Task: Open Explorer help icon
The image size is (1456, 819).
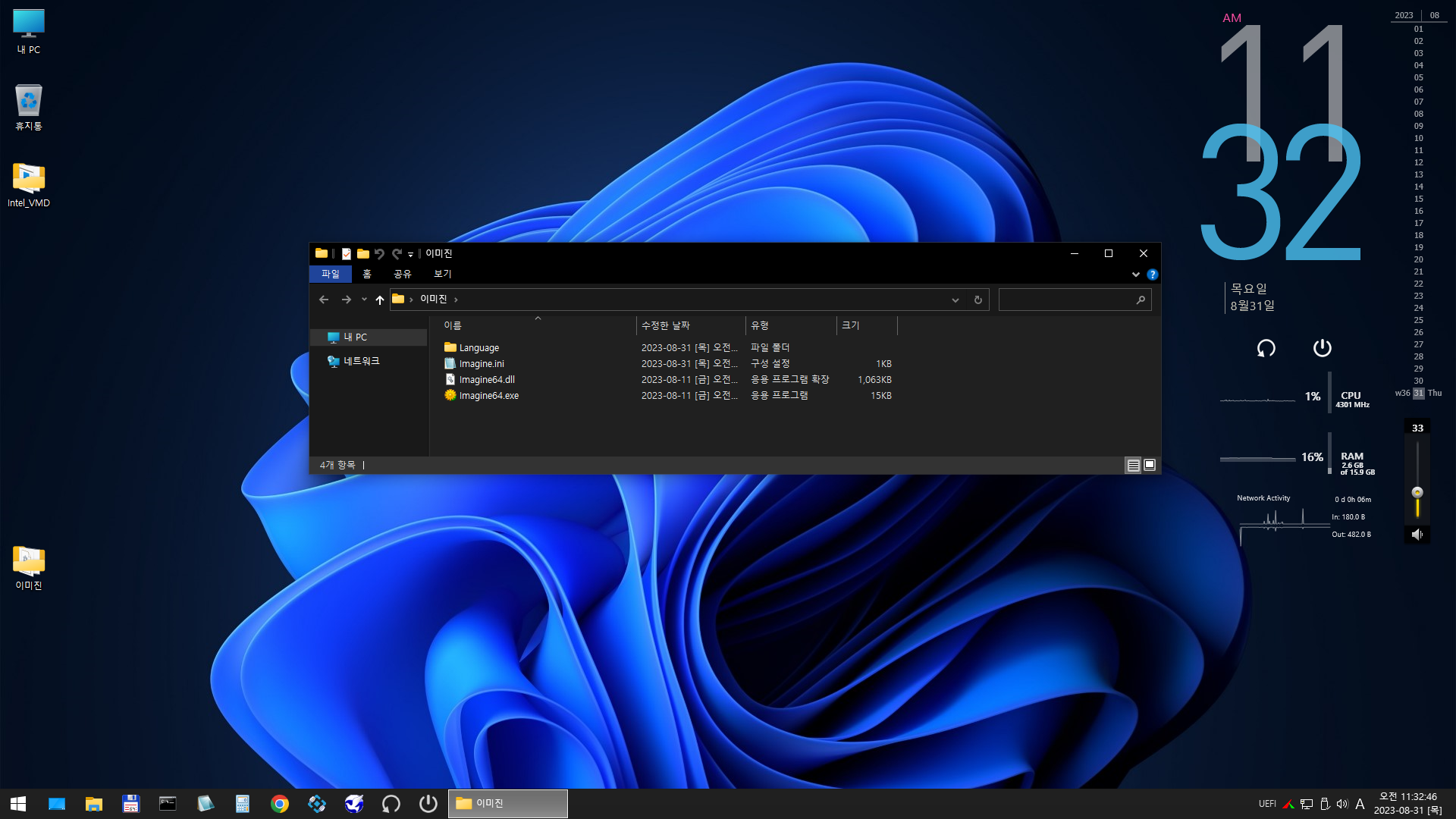Action: tap(1153, 275)
